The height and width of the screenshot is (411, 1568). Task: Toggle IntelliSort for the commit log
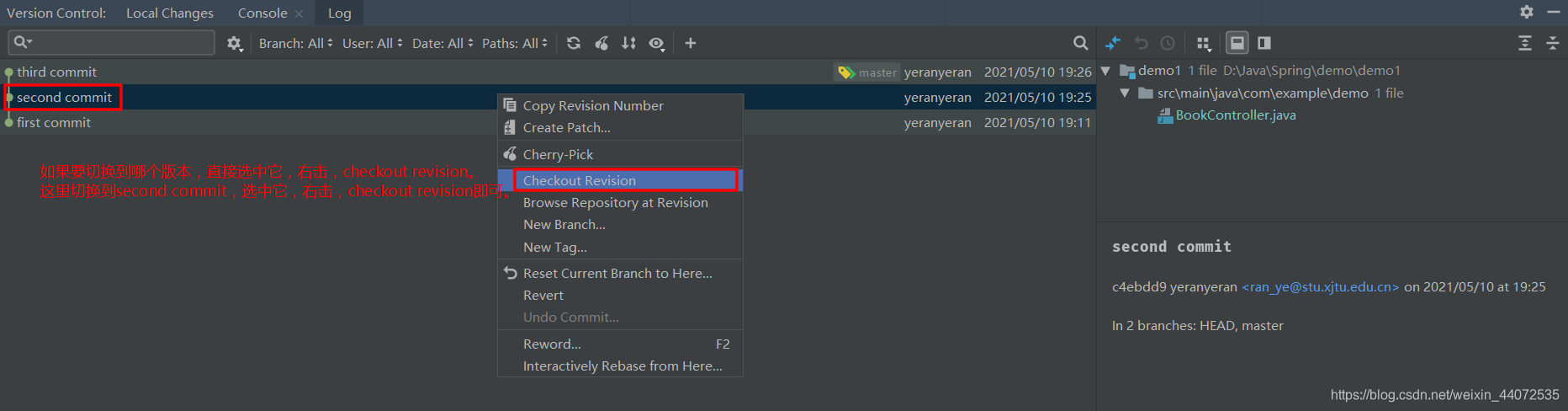tap(628, 43)
